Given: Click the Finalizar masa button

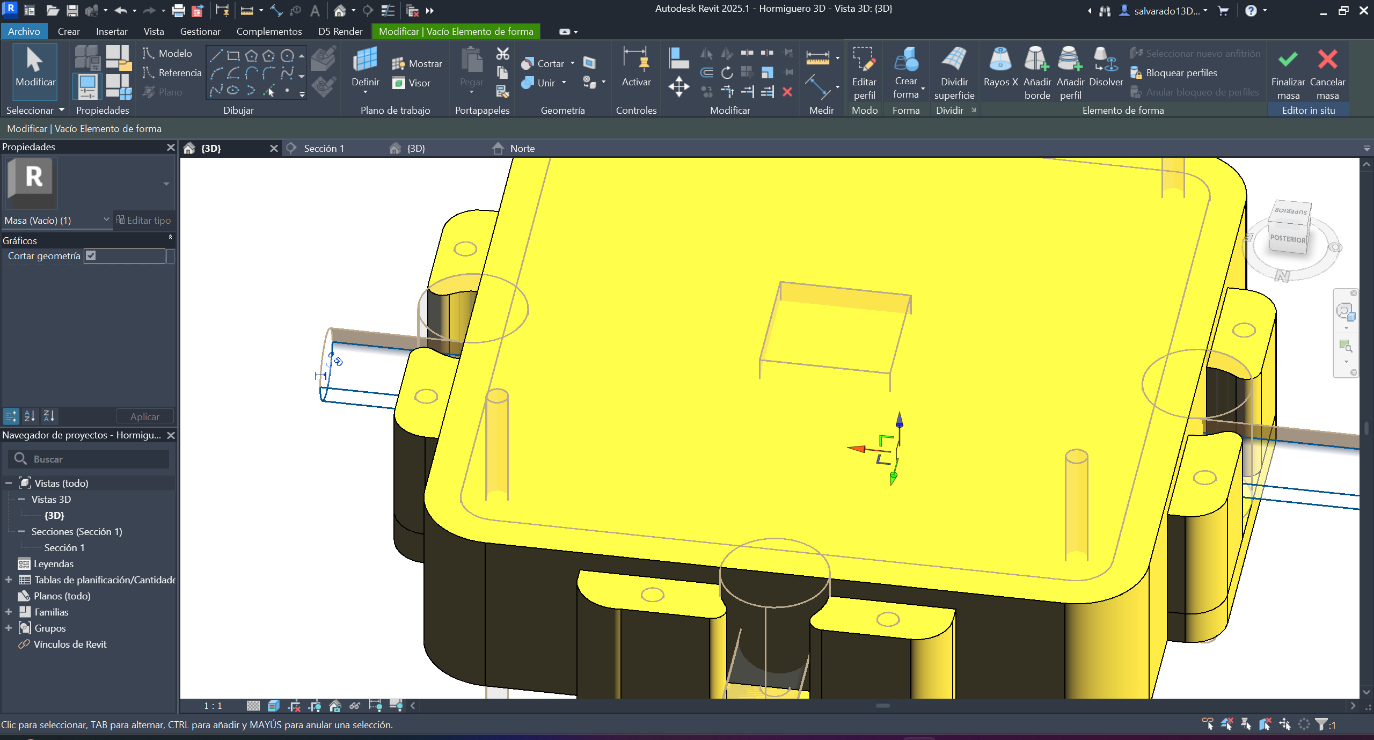Looking at the screenshot, I should click(x=1288, y=70).
